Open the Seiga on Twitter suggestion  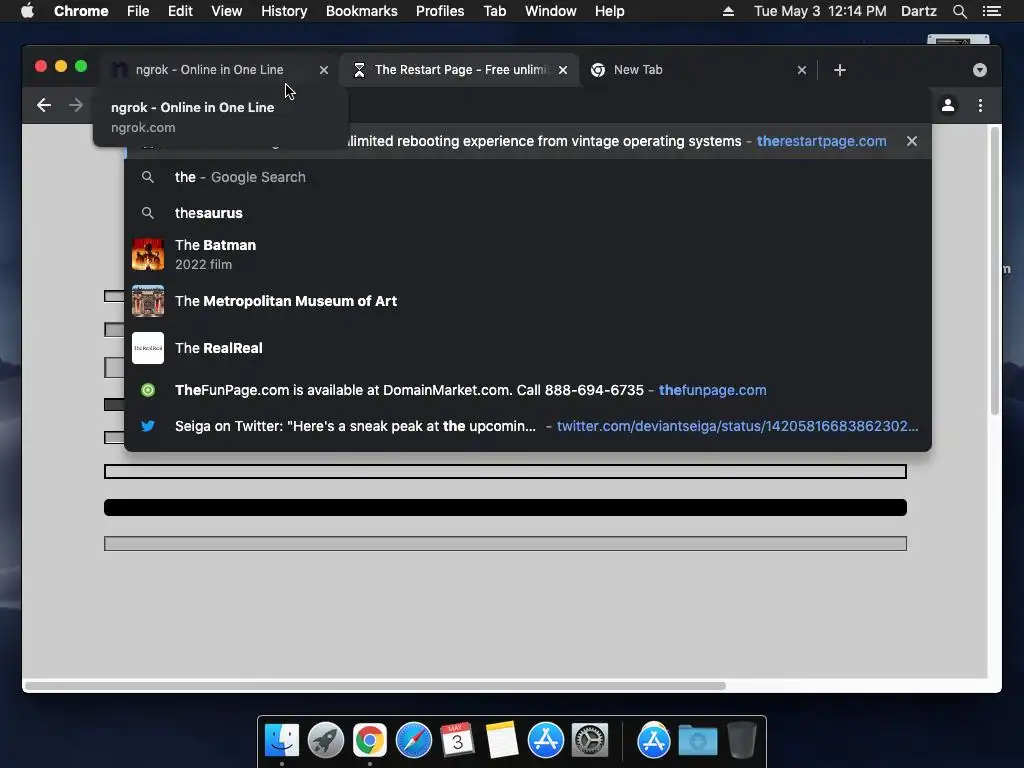coord(528,426)
